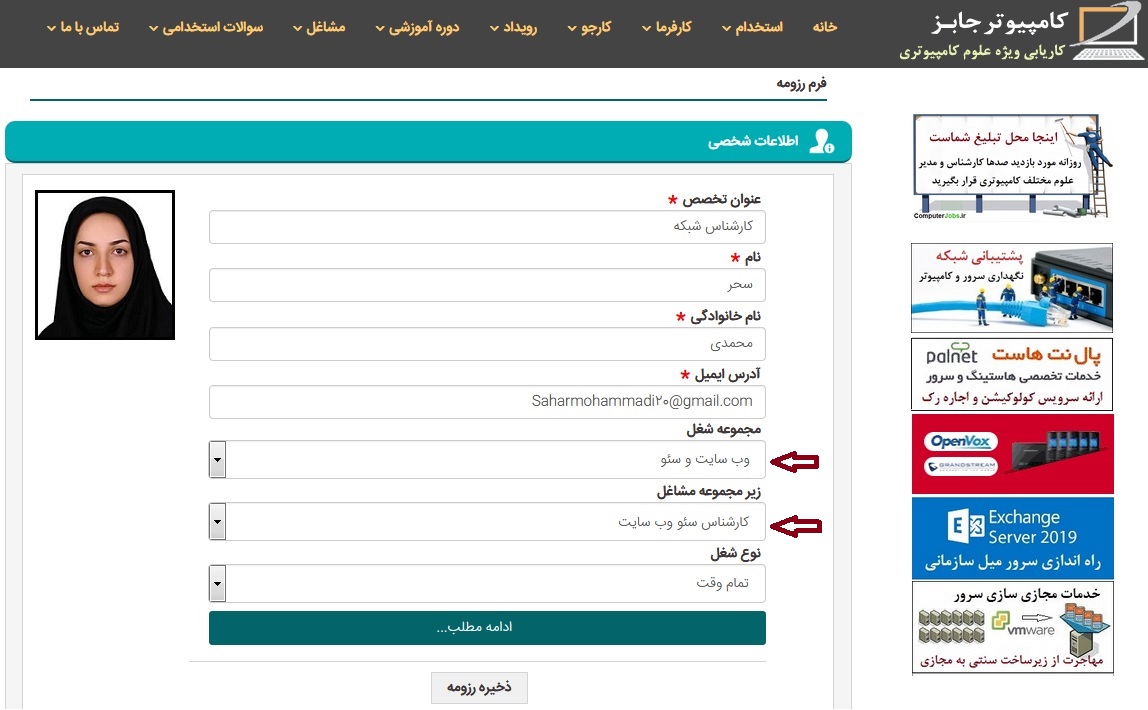Click the ذخیره رزومه button
The width and height of the screenshot is (1148, 710).
[x=480, y=688]
